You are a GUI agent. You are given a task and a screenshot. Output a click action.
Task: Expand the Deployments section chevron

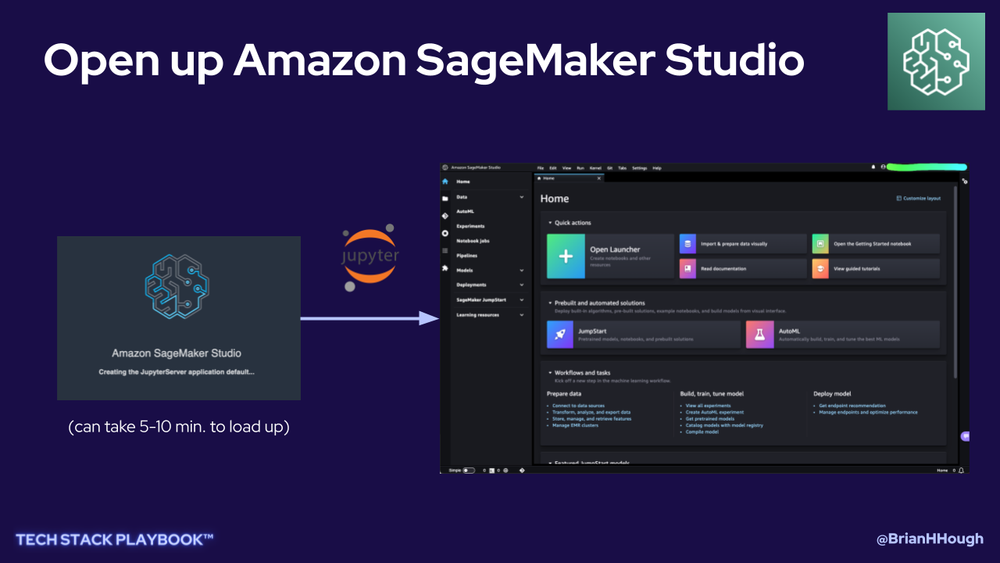[x=522, y=285]
